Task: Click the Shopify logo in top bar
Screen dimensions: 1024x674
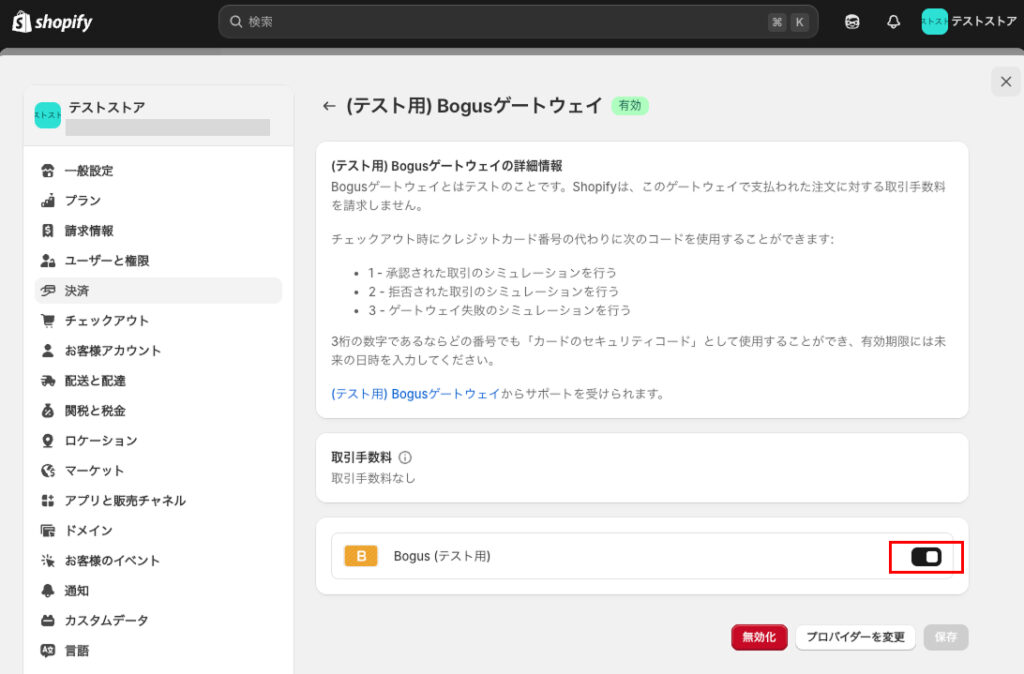Action: (52, 21)
